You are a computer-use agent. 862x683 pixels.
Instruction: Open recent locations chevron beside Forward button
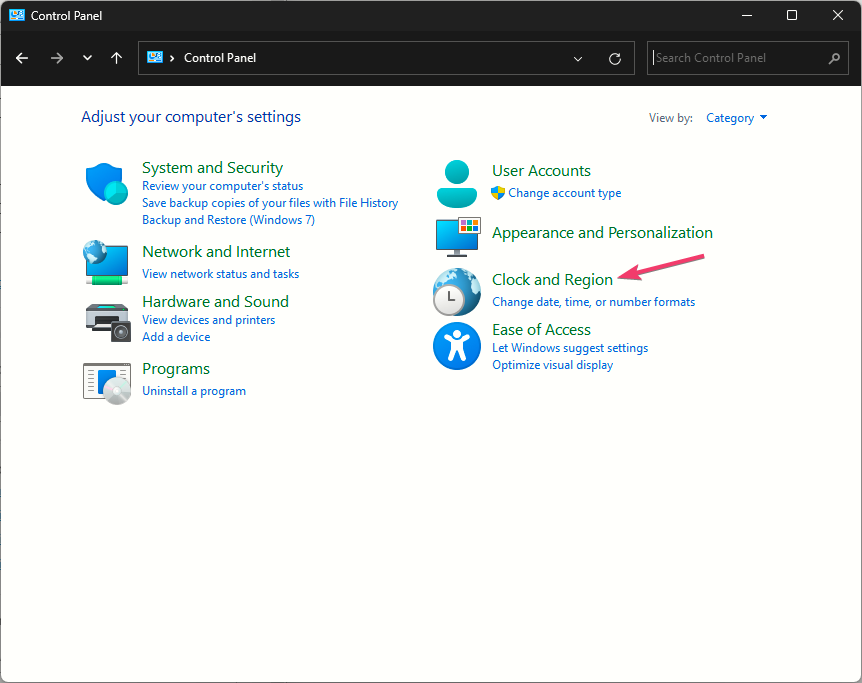87,58
